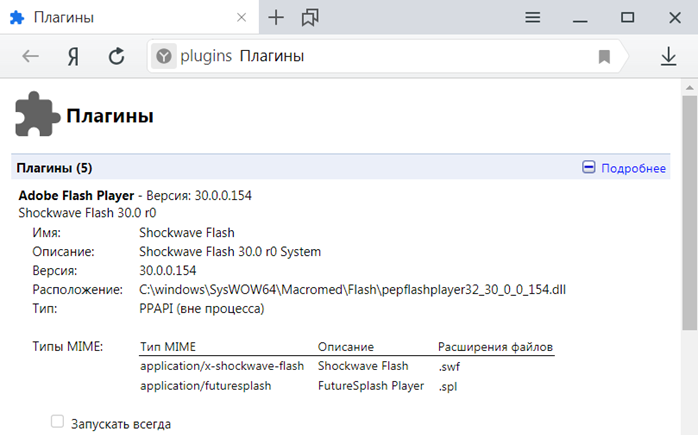
Task: Click the plugin path pepflashplayer32 dll text
Action: point(352,290)
